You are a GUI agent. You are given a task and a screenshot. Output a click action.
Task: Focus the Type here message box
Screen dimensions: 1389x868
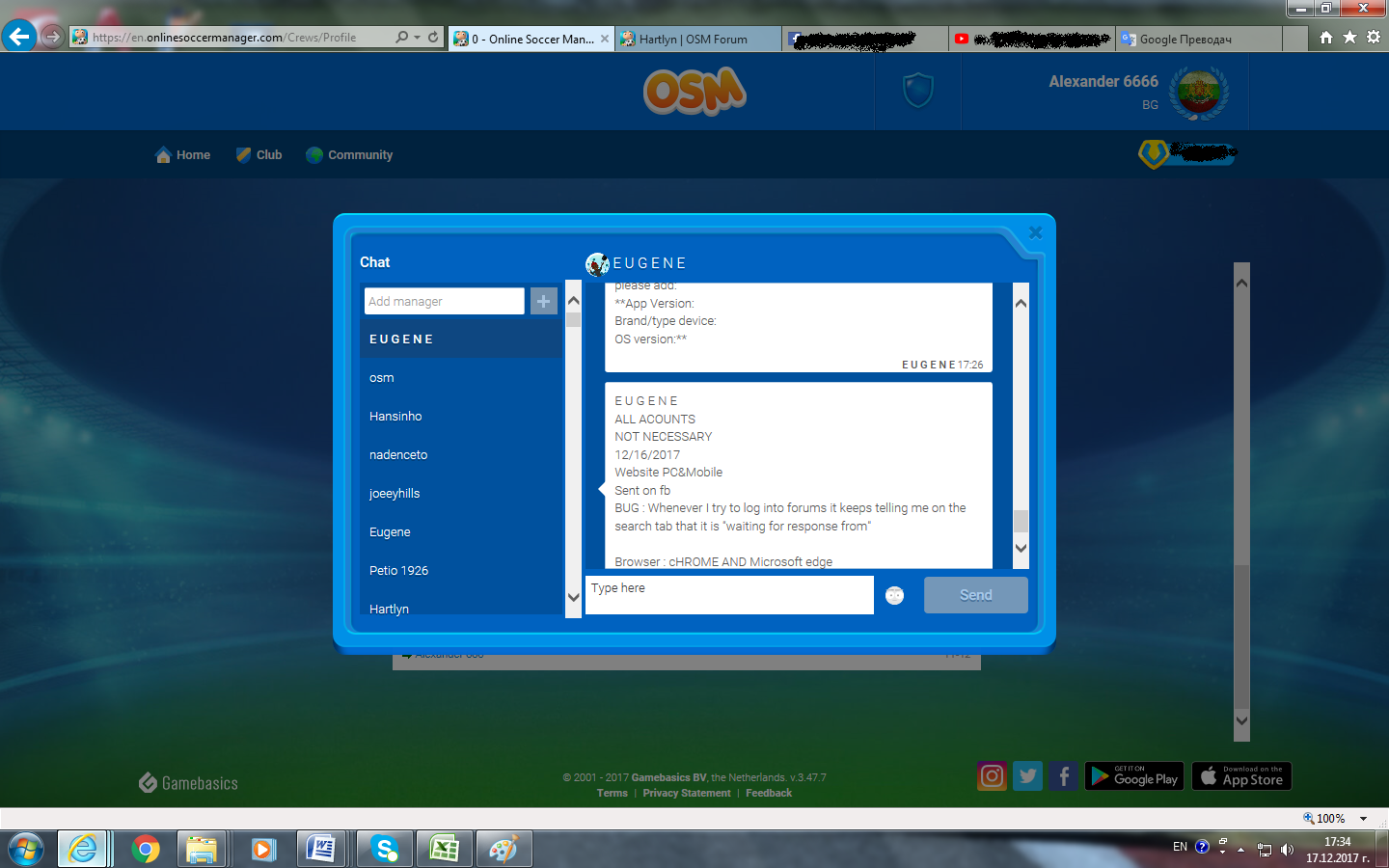pos(729,595)
